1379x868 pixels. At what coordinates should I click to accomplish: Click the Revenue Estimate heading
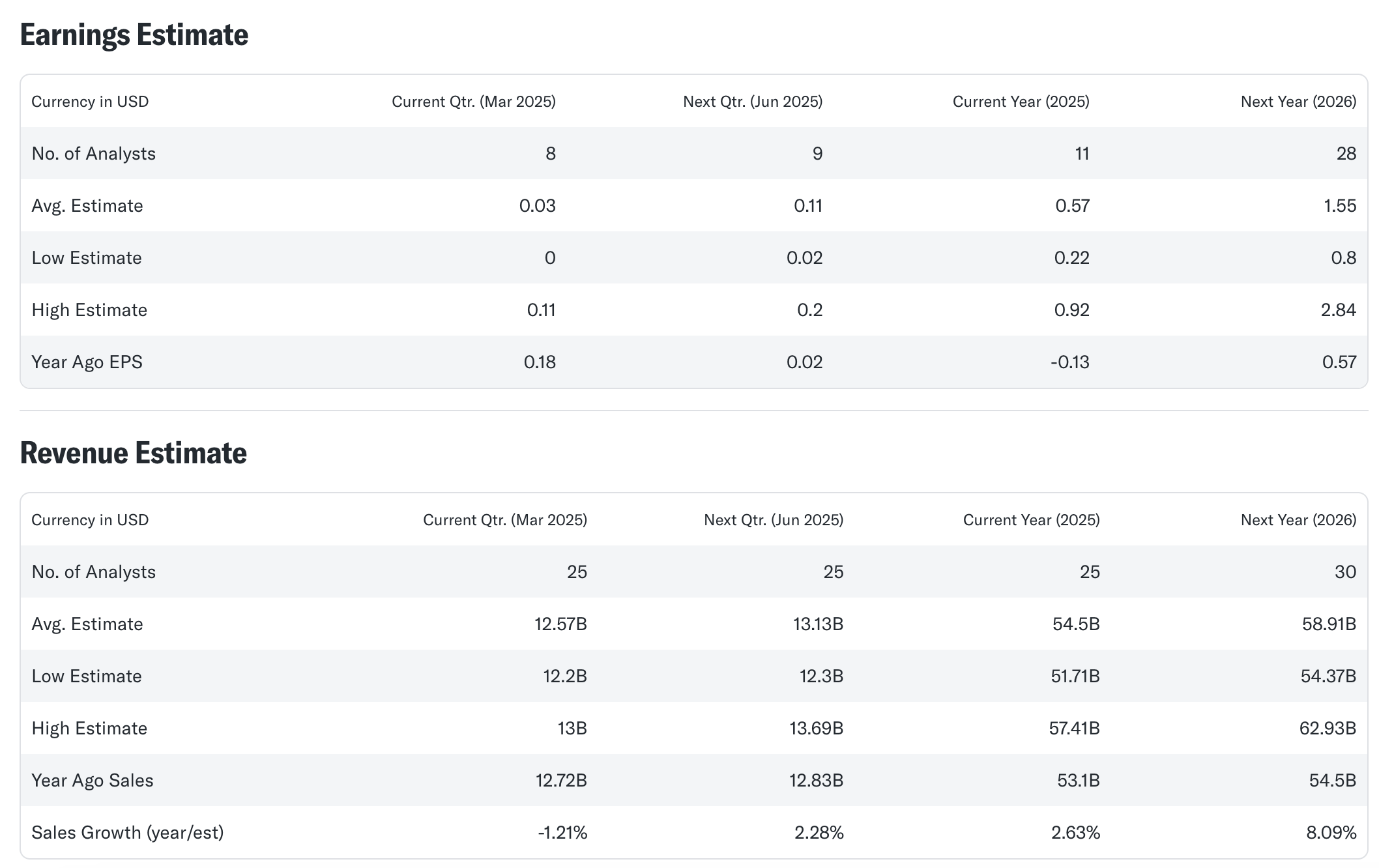133,454
